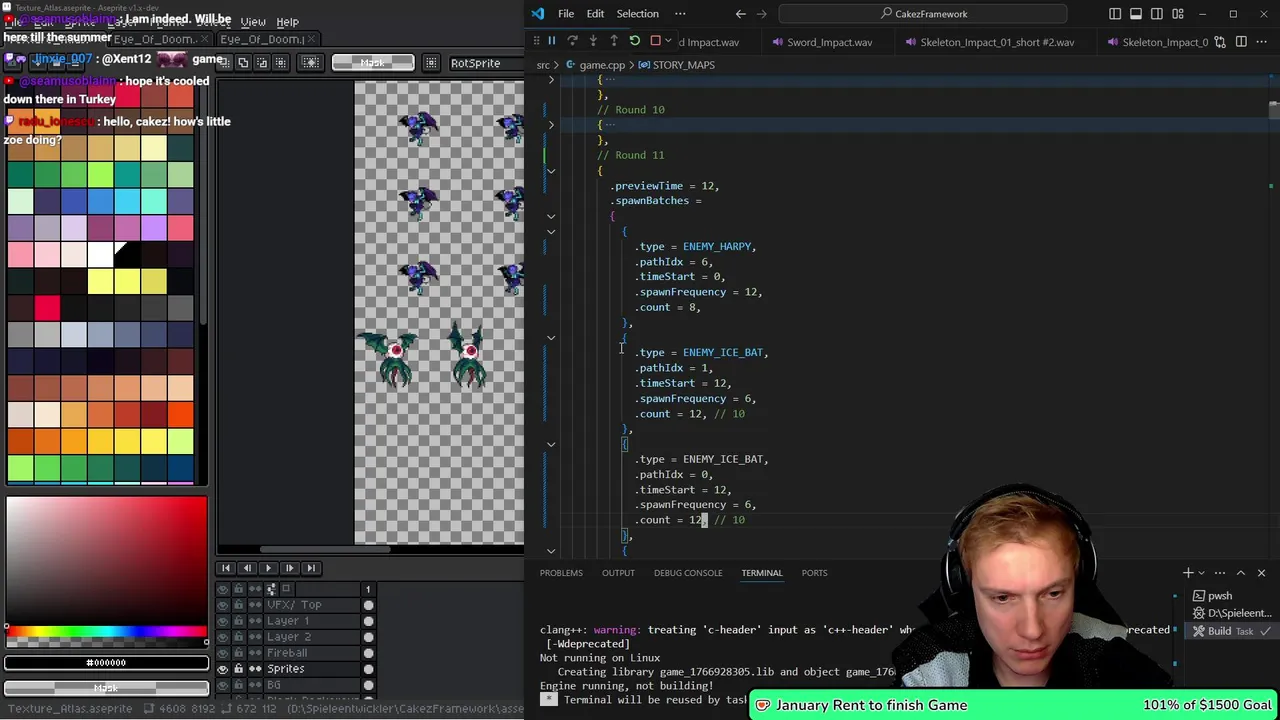Screen dimensions: 1280x720
Task: Open dropdown next to debug stop button
Action: pyautogui.click(x=667, y=41)
